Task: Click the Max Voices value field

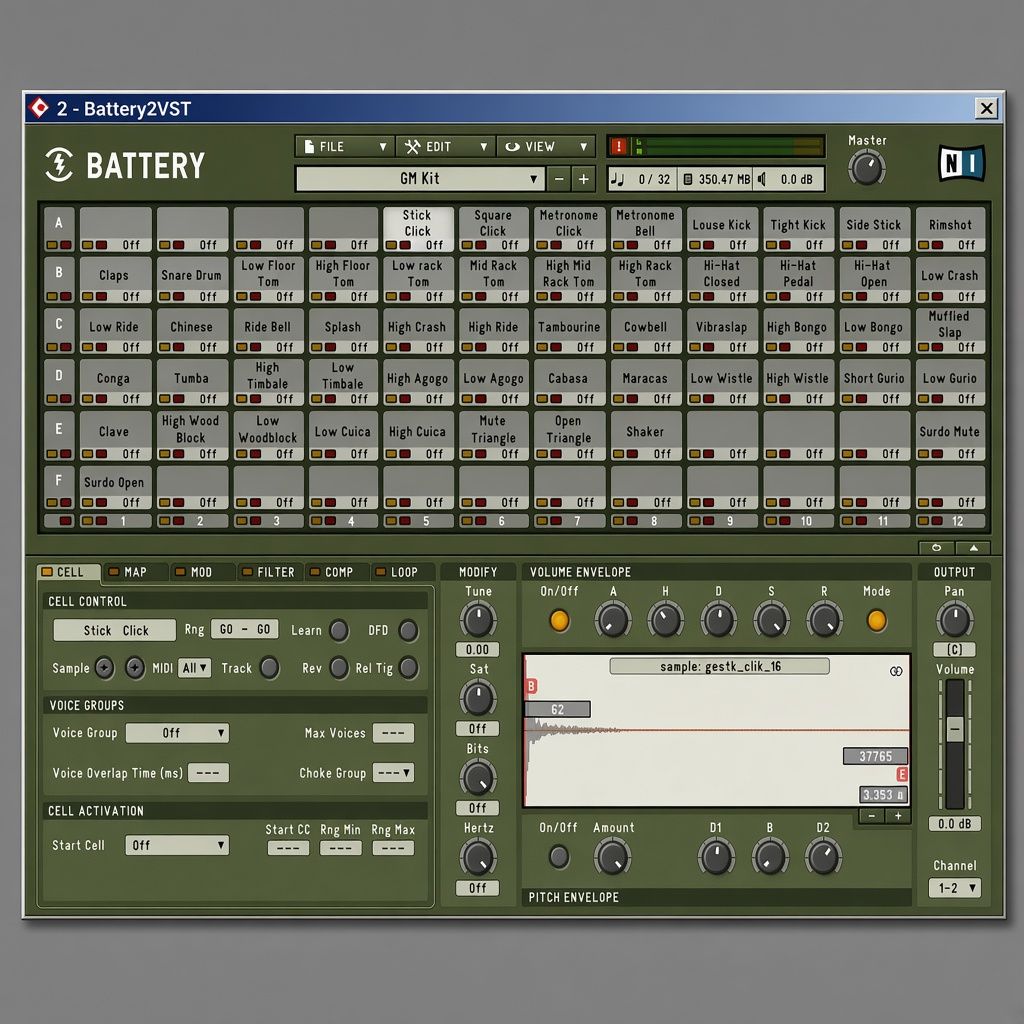Action: pos(393,733)
